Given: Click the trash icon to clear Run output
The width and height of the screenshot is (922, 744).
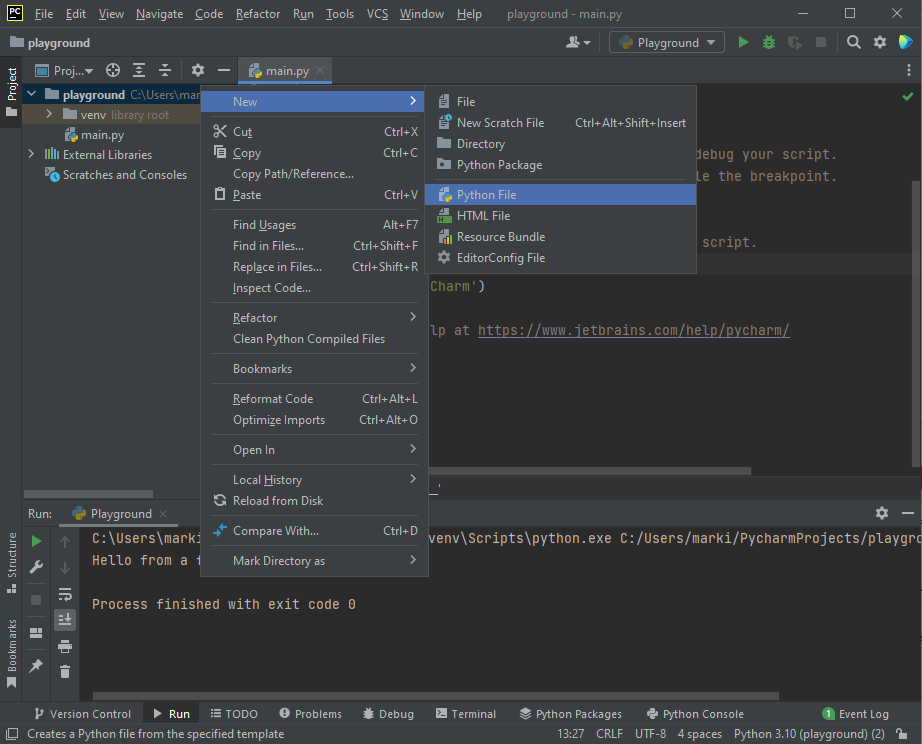Looking at the screenshot, I should (65, 672).
